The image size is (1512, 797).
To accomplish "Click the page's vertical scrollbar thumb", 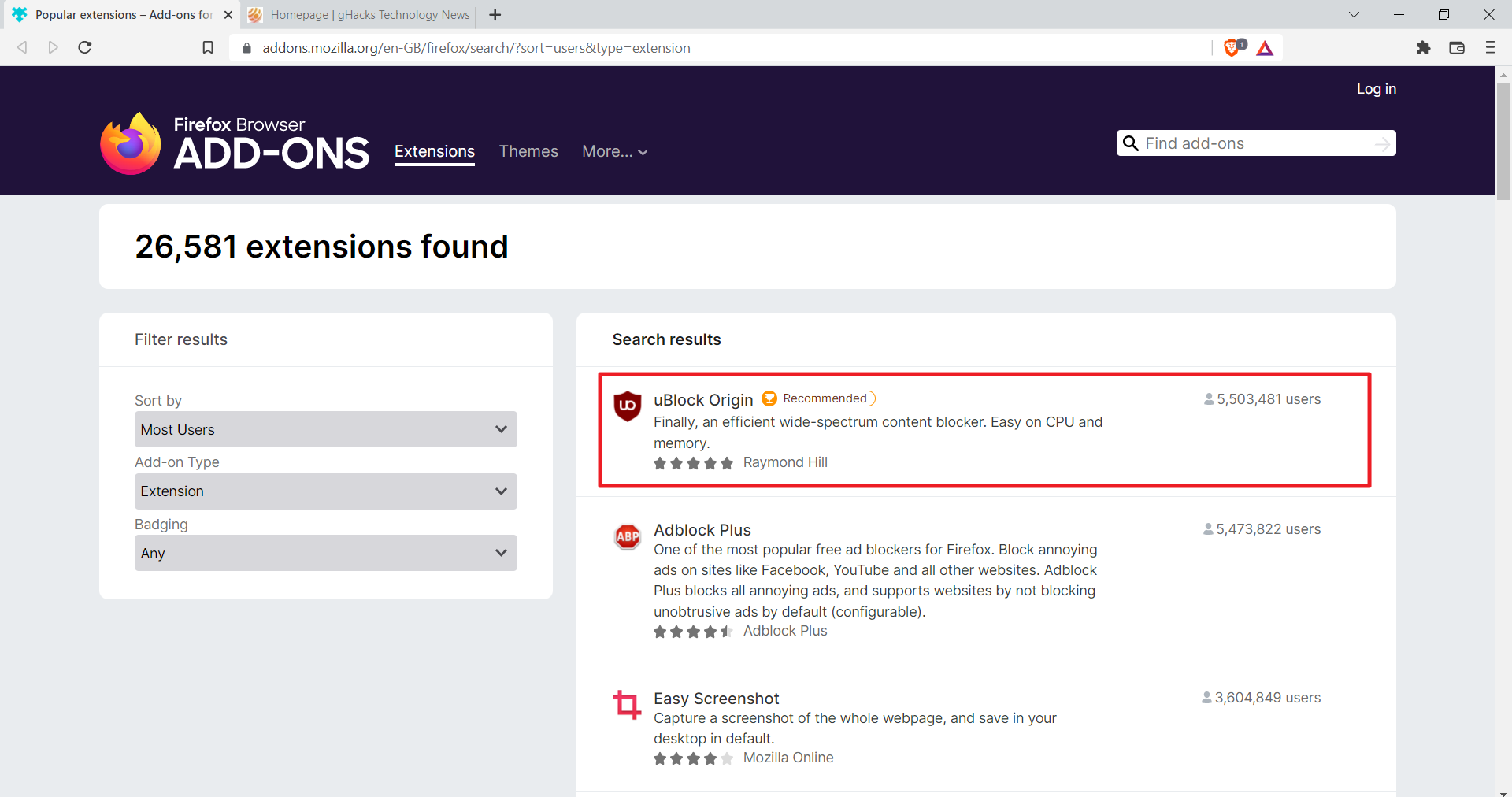I will point(1503,142).
